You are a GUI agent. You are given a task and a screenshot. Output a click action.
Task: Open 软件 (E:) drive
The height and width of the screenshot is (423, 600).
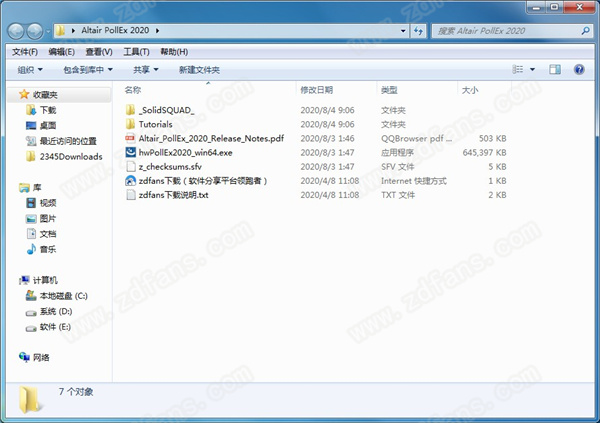55,327
